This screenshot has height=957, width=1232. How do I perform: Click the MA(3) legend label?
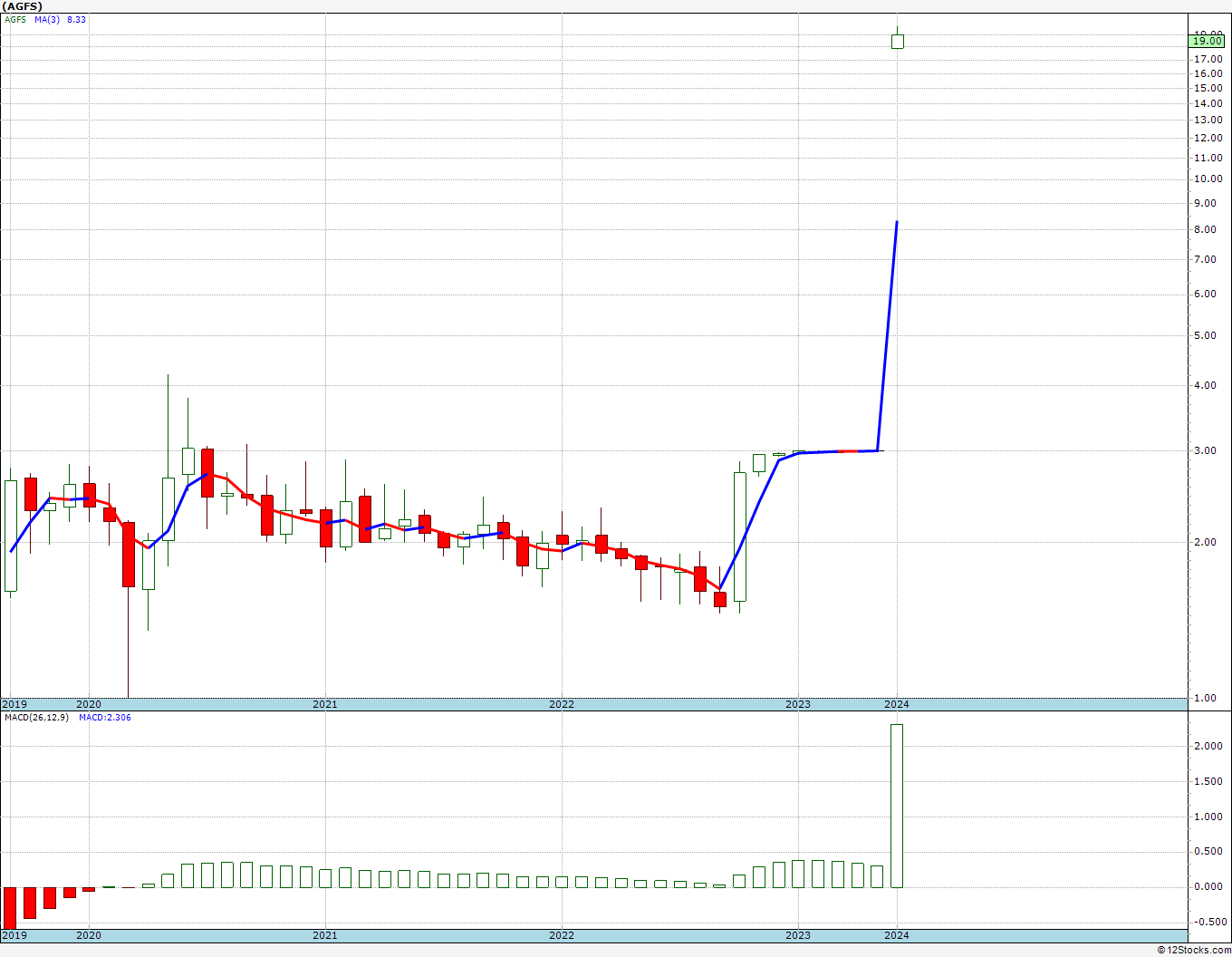click(x=47, y=19)
